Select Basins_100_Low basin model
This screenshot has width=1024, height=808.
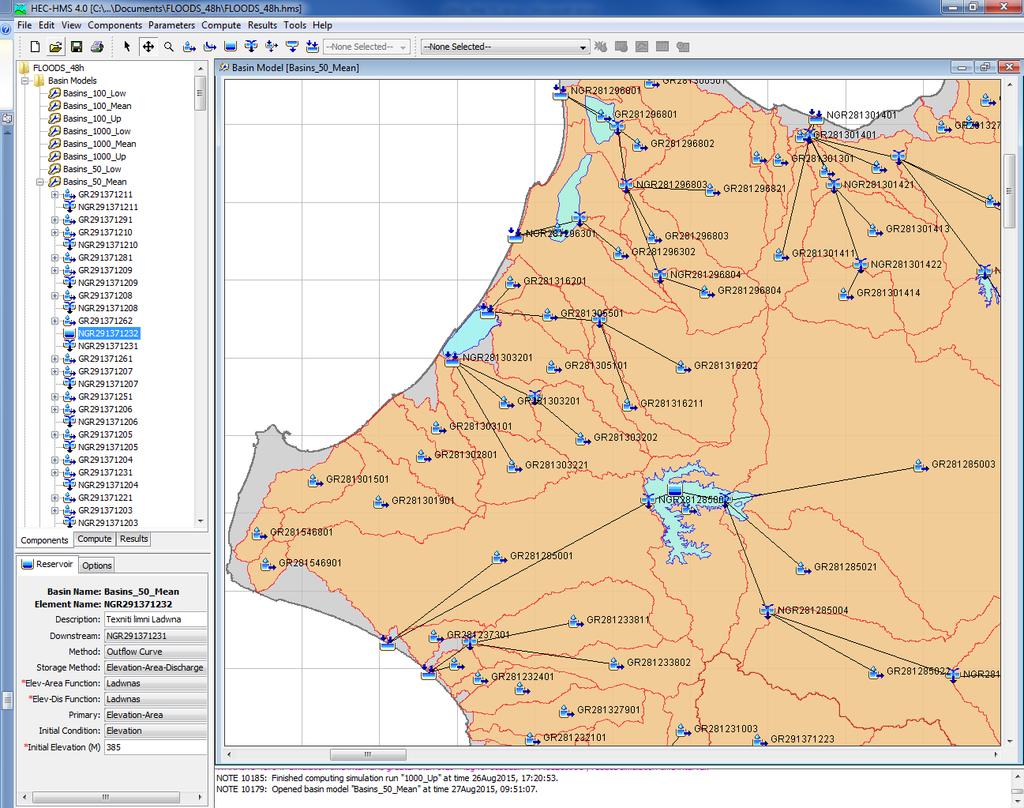click(95, 93)
